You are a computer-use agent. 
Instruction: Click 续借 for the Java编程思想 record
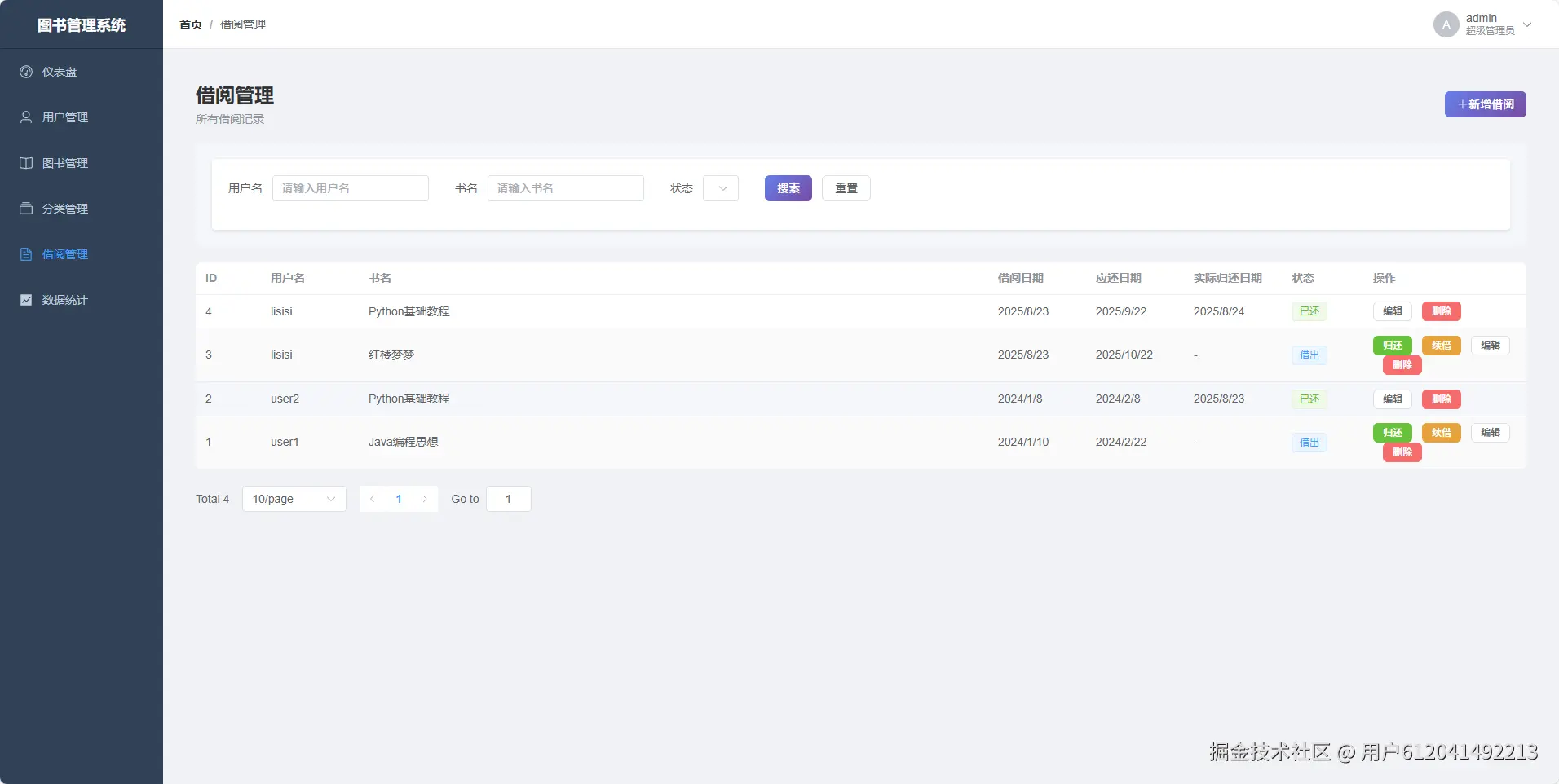click(1442, 433)
